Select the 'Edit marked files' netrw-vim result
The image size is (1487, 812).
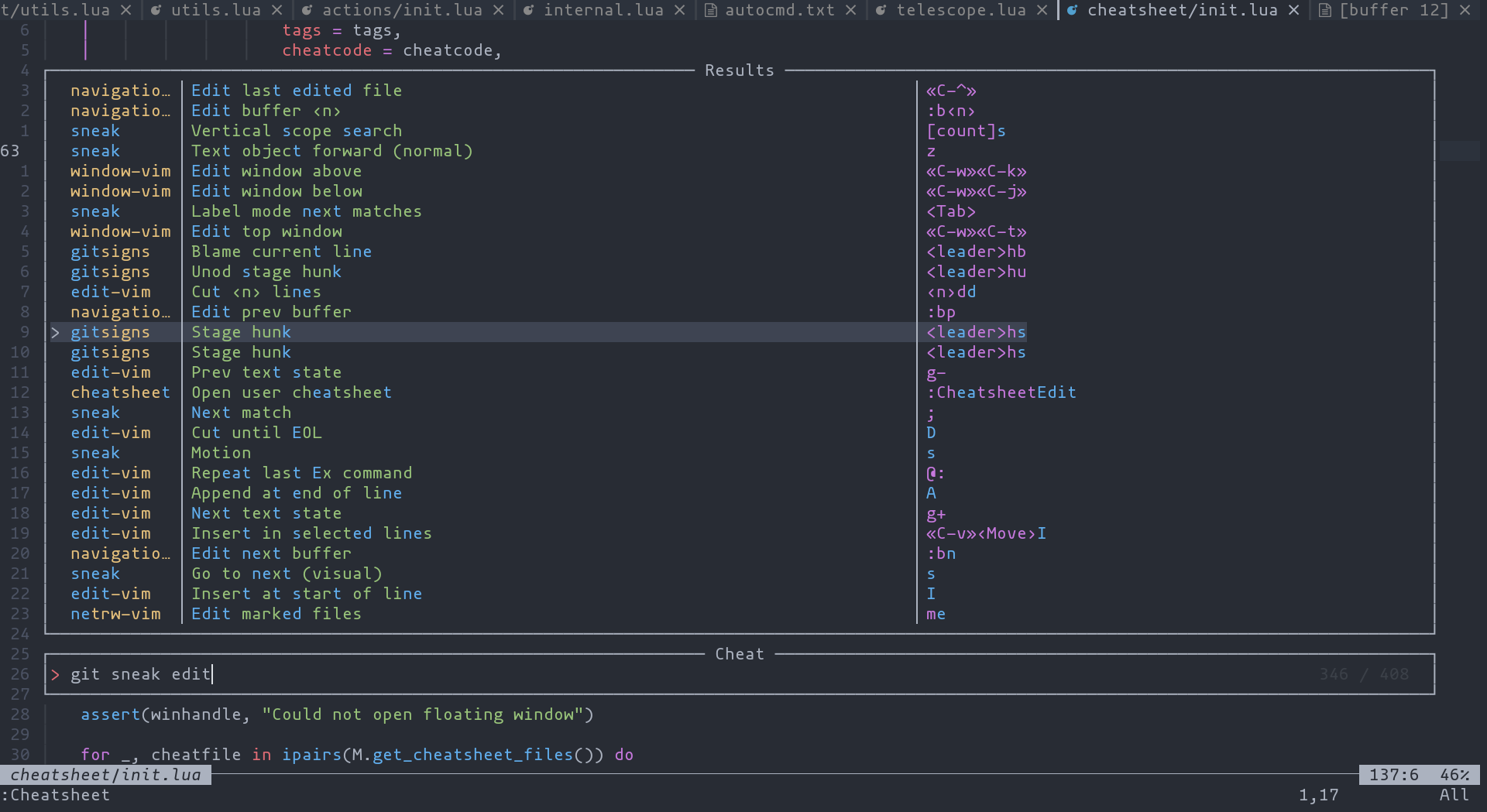point(276,614)
